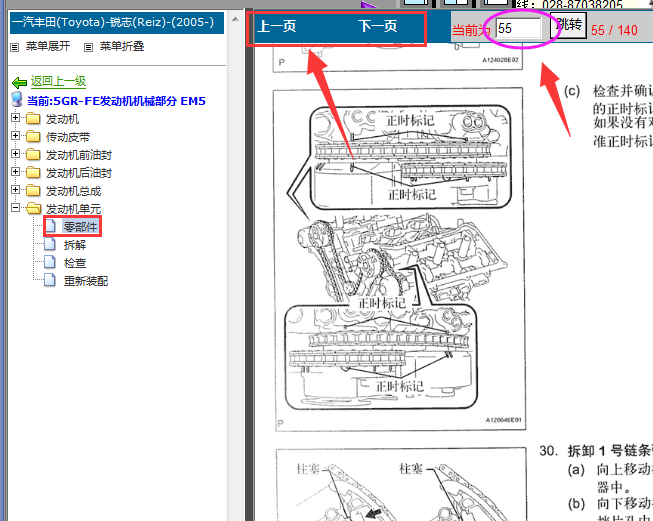Viewport: 653px width, 521px height.
Task: Click the 发动机后油封 tree label
Action: click(79, 173)
